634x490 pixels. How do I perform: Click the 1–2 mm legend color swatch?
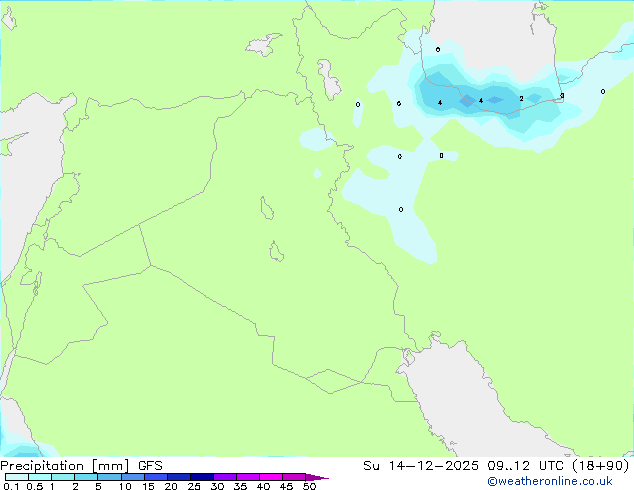pos(63,477)
